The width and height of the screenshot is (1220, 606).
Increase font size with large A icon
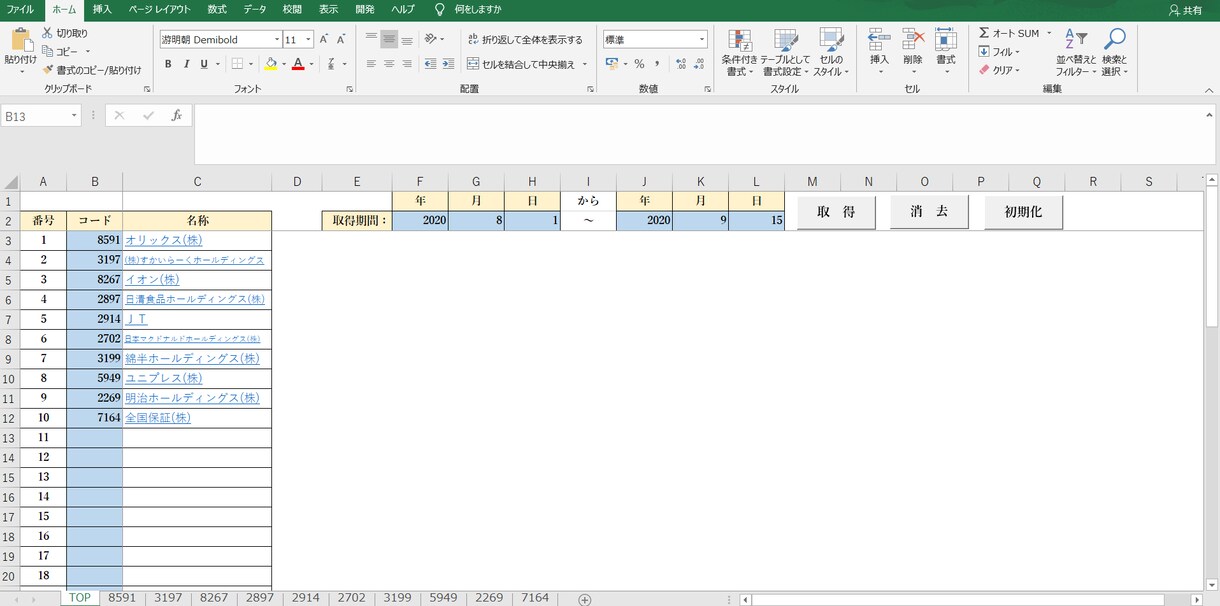point(325,40)
